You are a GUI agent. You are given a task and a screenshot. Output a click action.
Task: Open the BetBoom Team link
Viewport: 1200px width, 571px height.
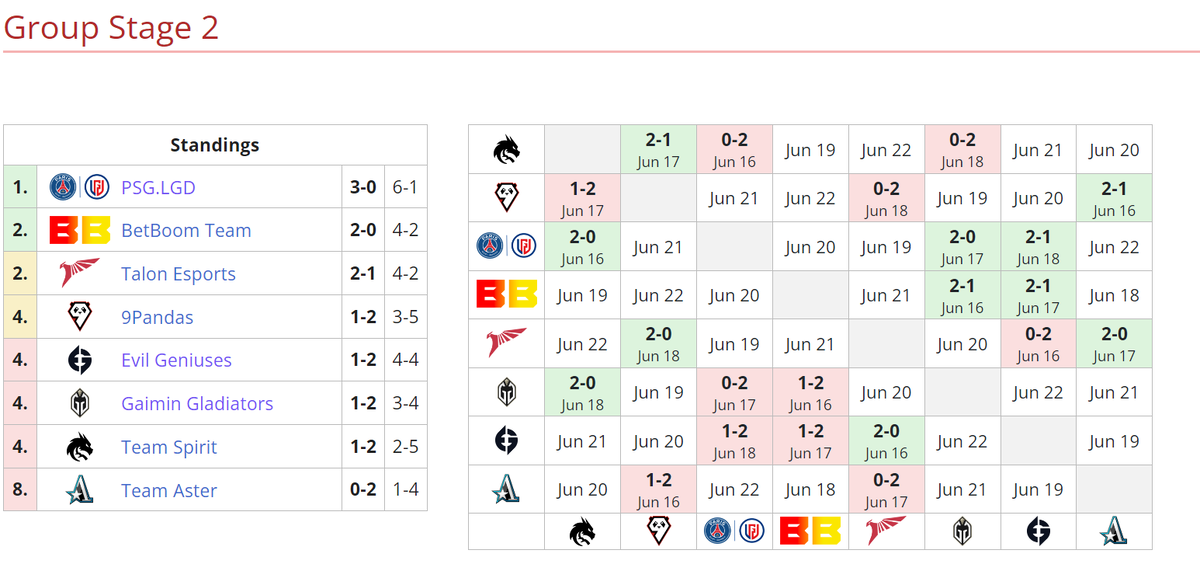coord(186,230)
